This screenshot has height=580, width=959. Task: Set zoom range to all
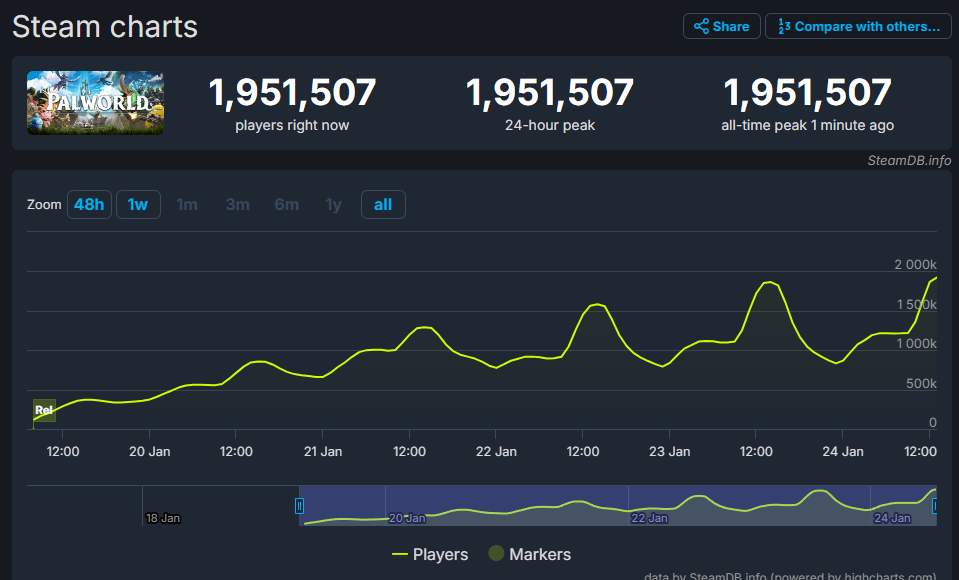(383, 204)
